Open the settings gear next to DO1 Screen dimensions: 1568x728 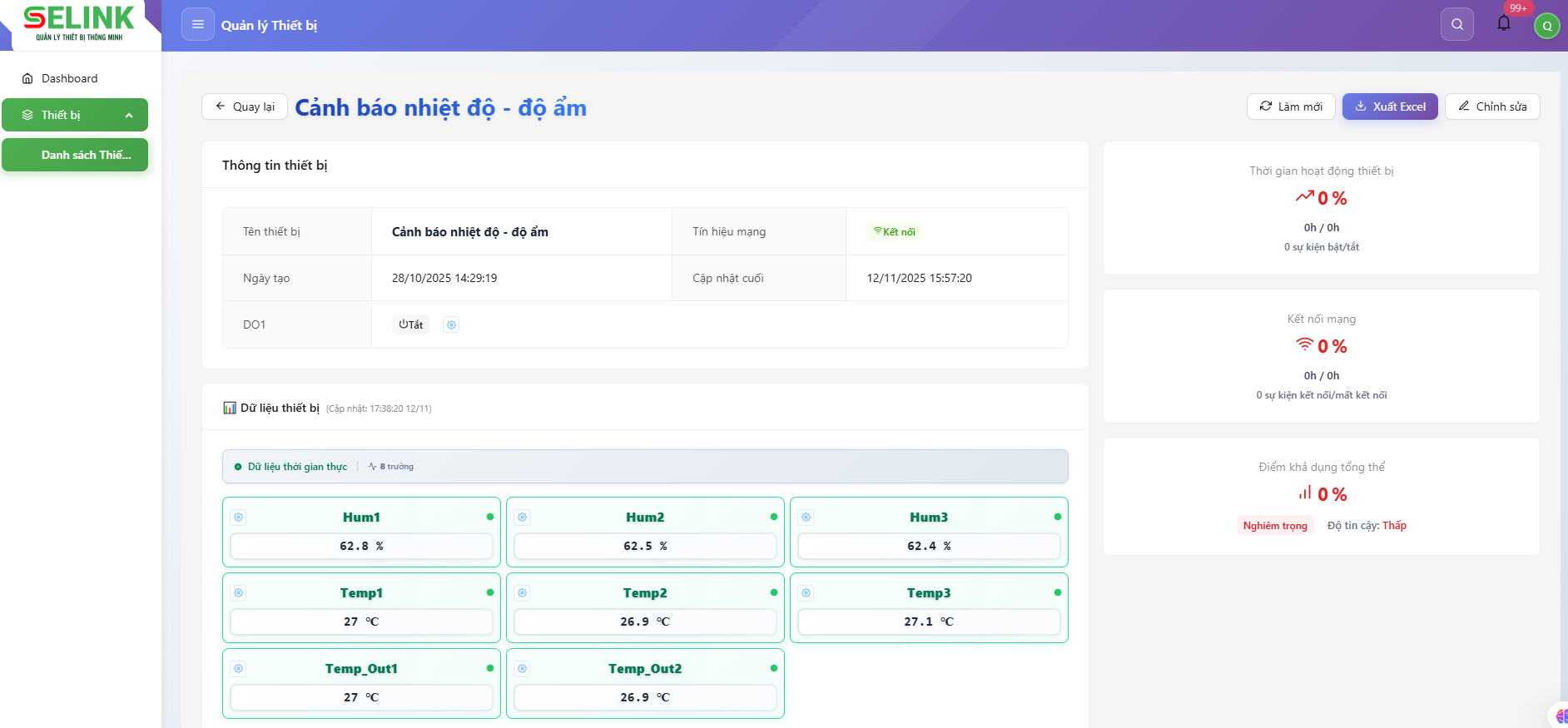451,324
